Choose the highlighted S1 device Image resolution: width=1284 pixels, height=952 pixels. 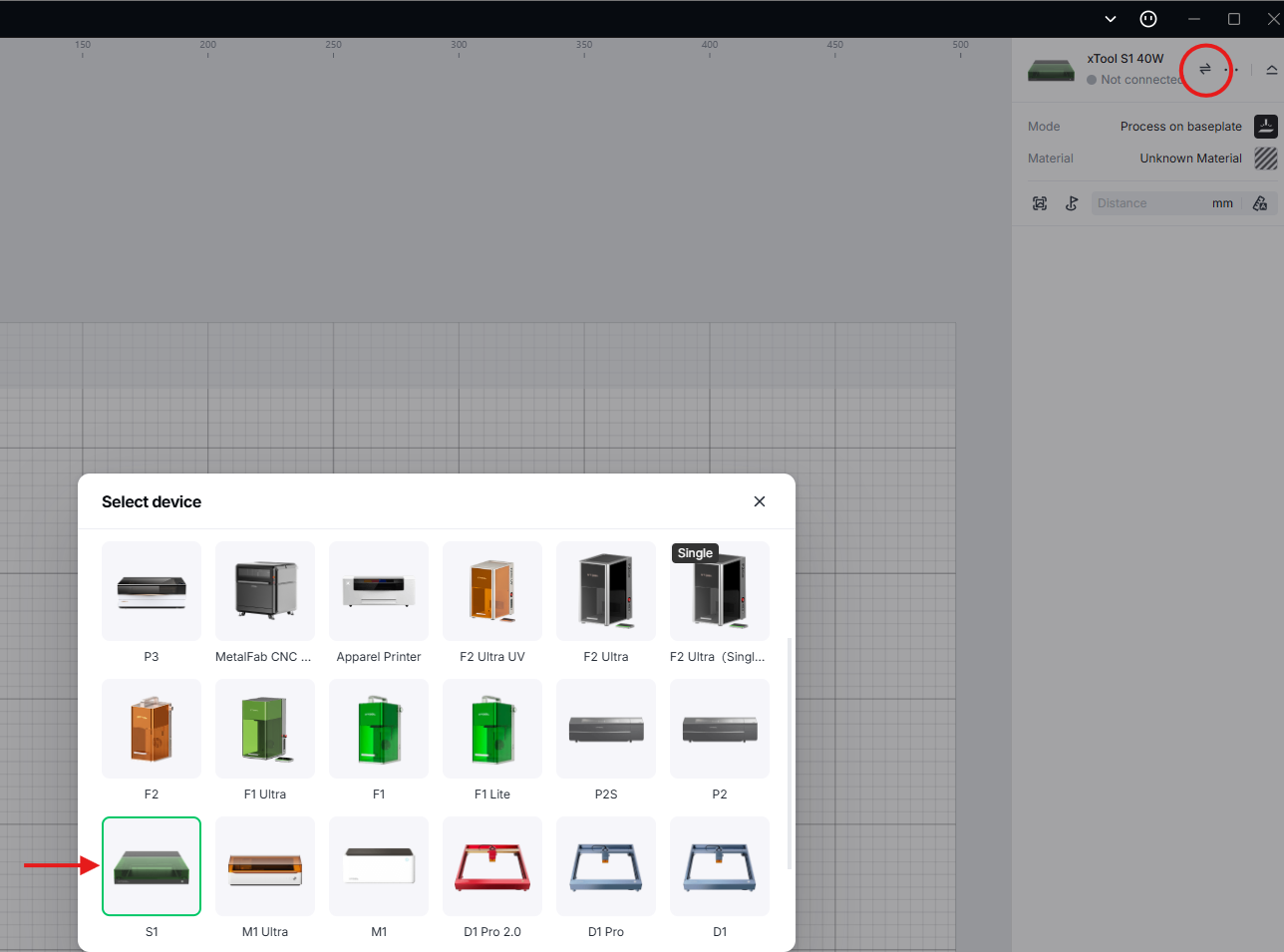point(152,866)
